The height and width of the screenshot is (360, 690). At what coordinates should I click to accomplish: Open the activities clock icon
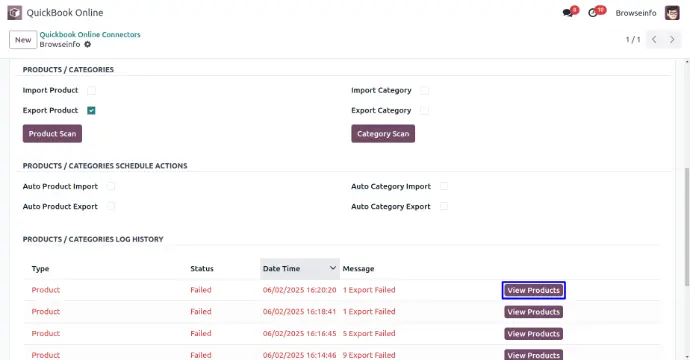pos(593,13)
